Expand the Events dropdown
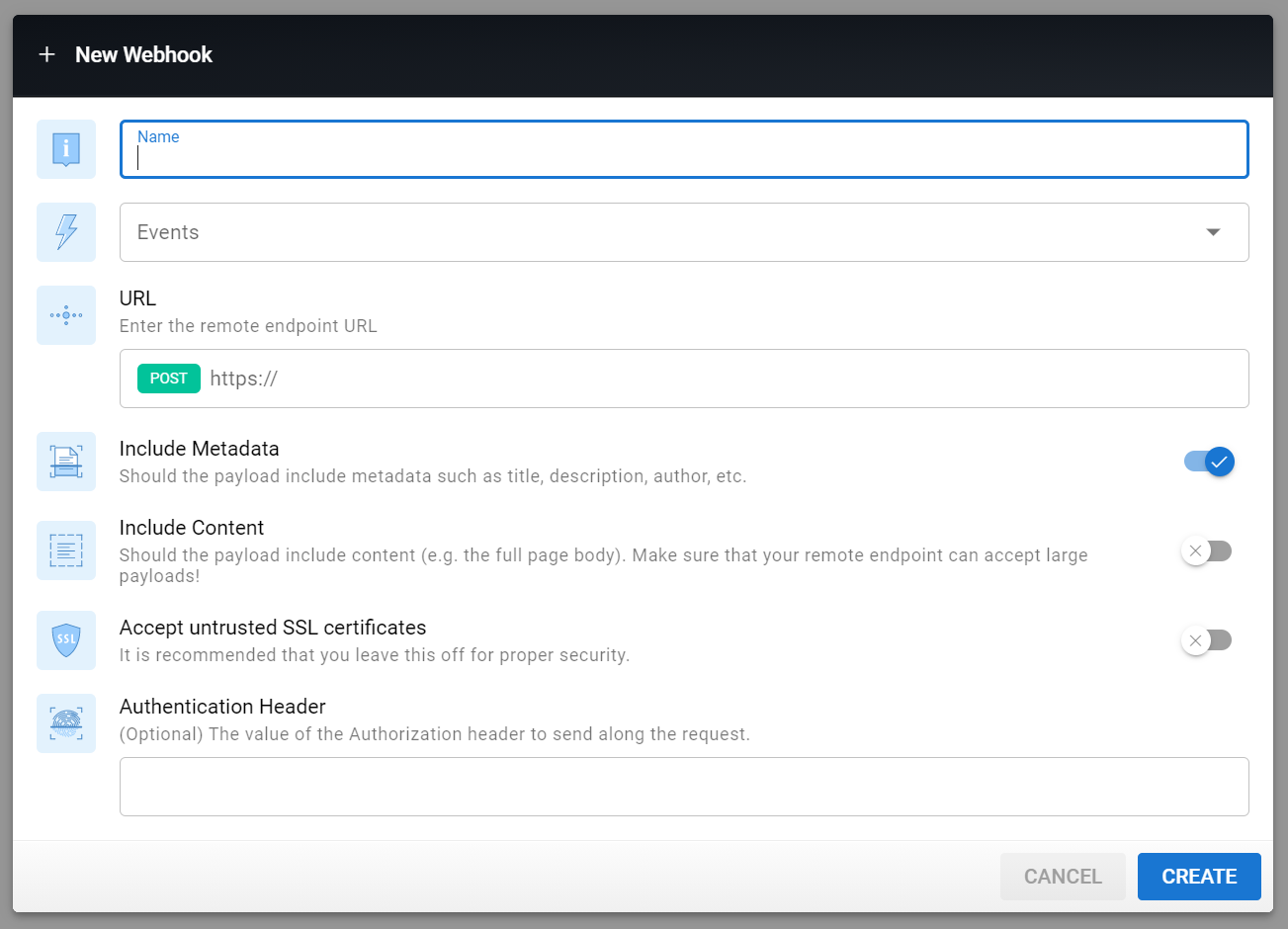The image size is (1288, 929). [x=684, y=232]
